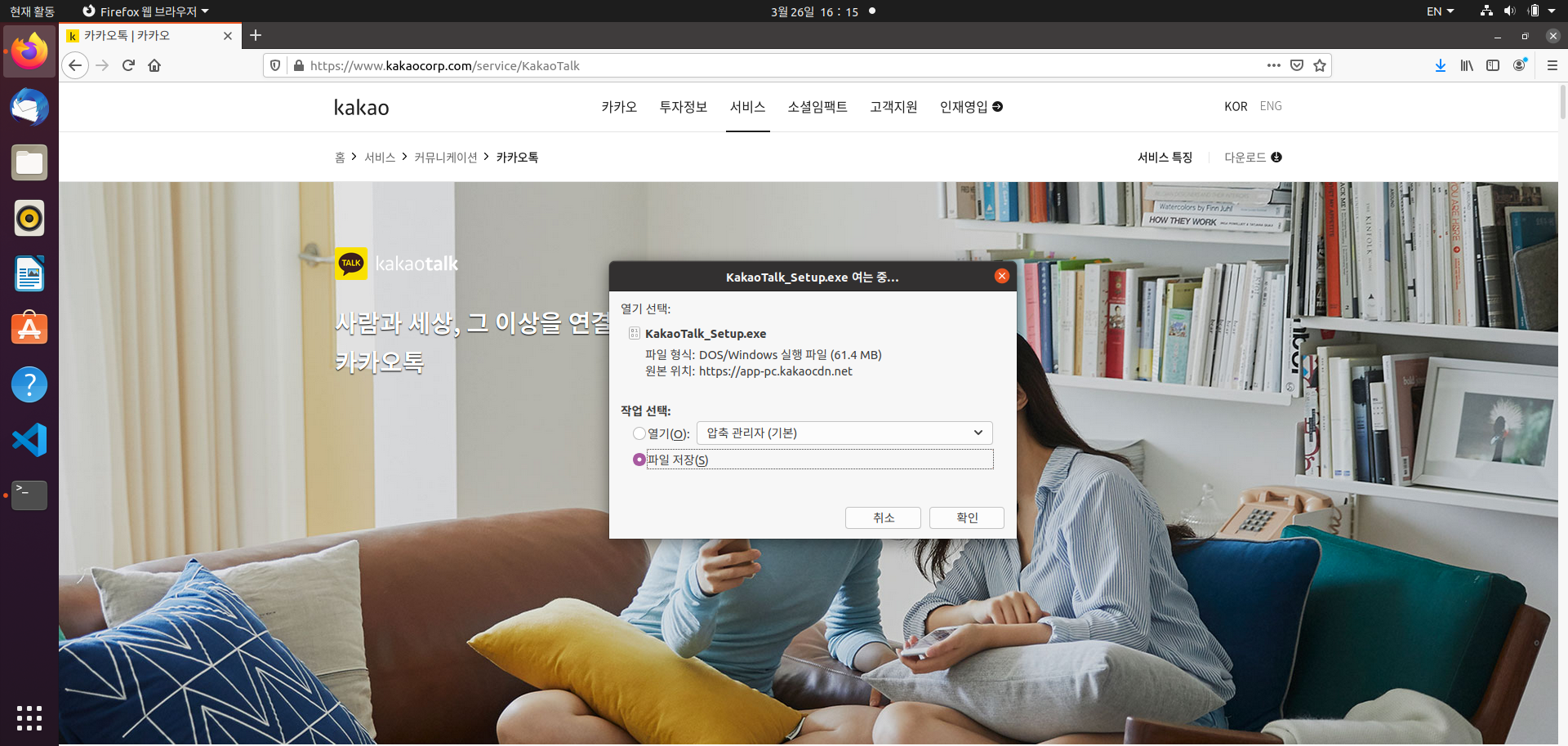1568x746 pixels.
Task: Open the 고객지원 menu item
Action: 893,107
